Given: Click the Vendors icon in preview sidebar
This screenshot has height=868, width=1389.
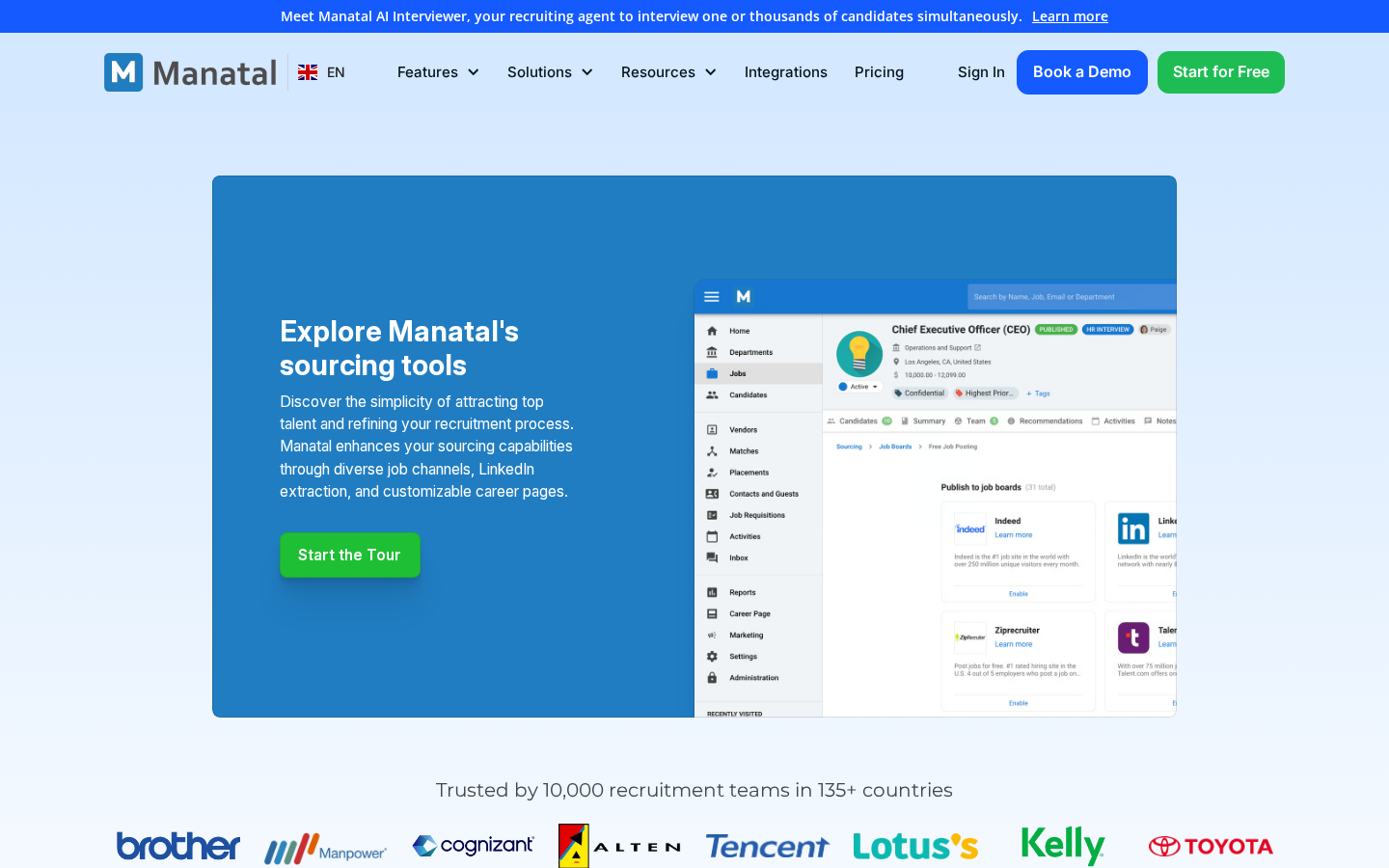Looking at the screenshot, I should coord(712,430).
